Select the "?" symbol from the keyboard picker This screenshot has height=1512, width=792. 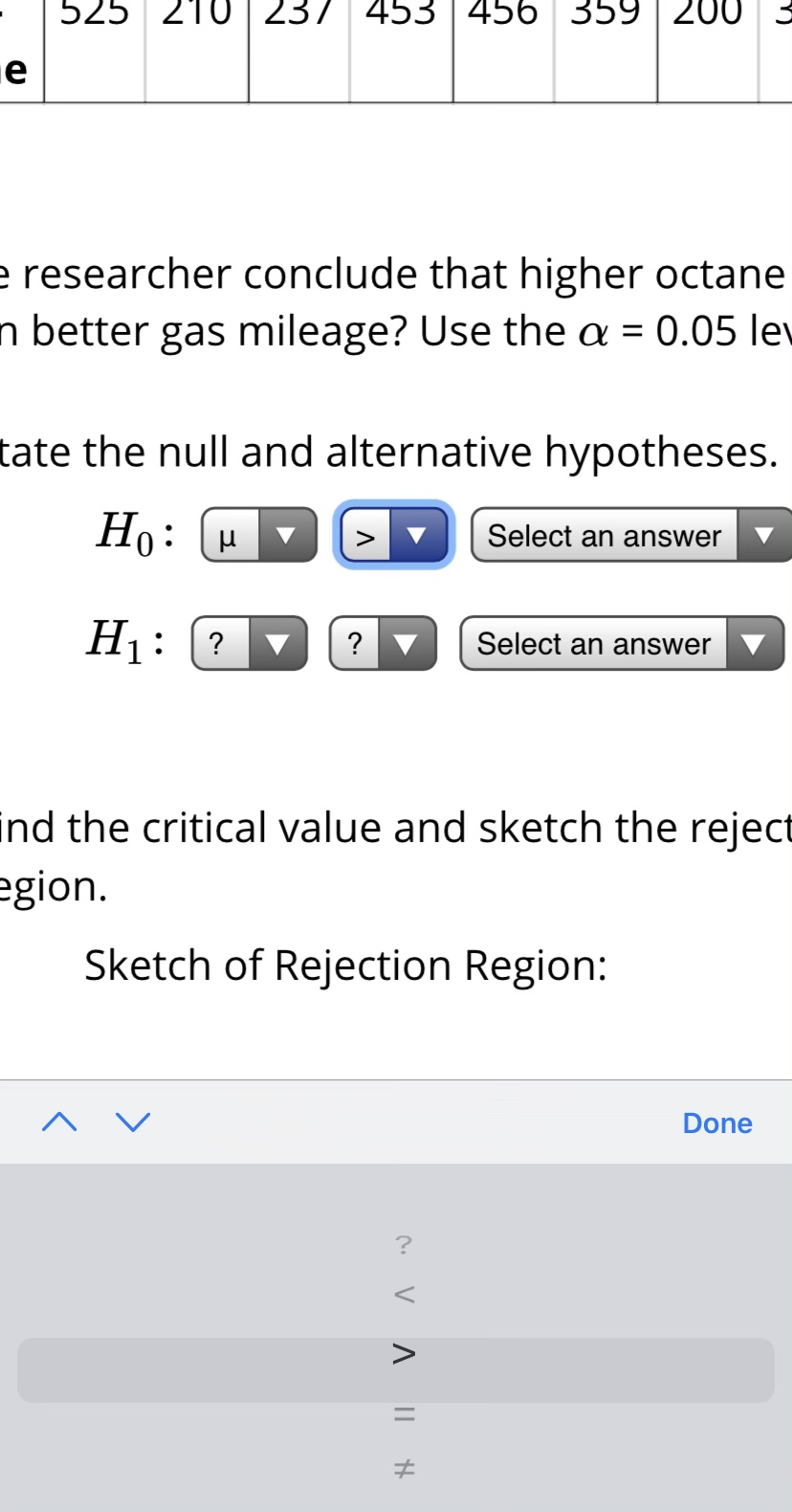pos(403,1244)
